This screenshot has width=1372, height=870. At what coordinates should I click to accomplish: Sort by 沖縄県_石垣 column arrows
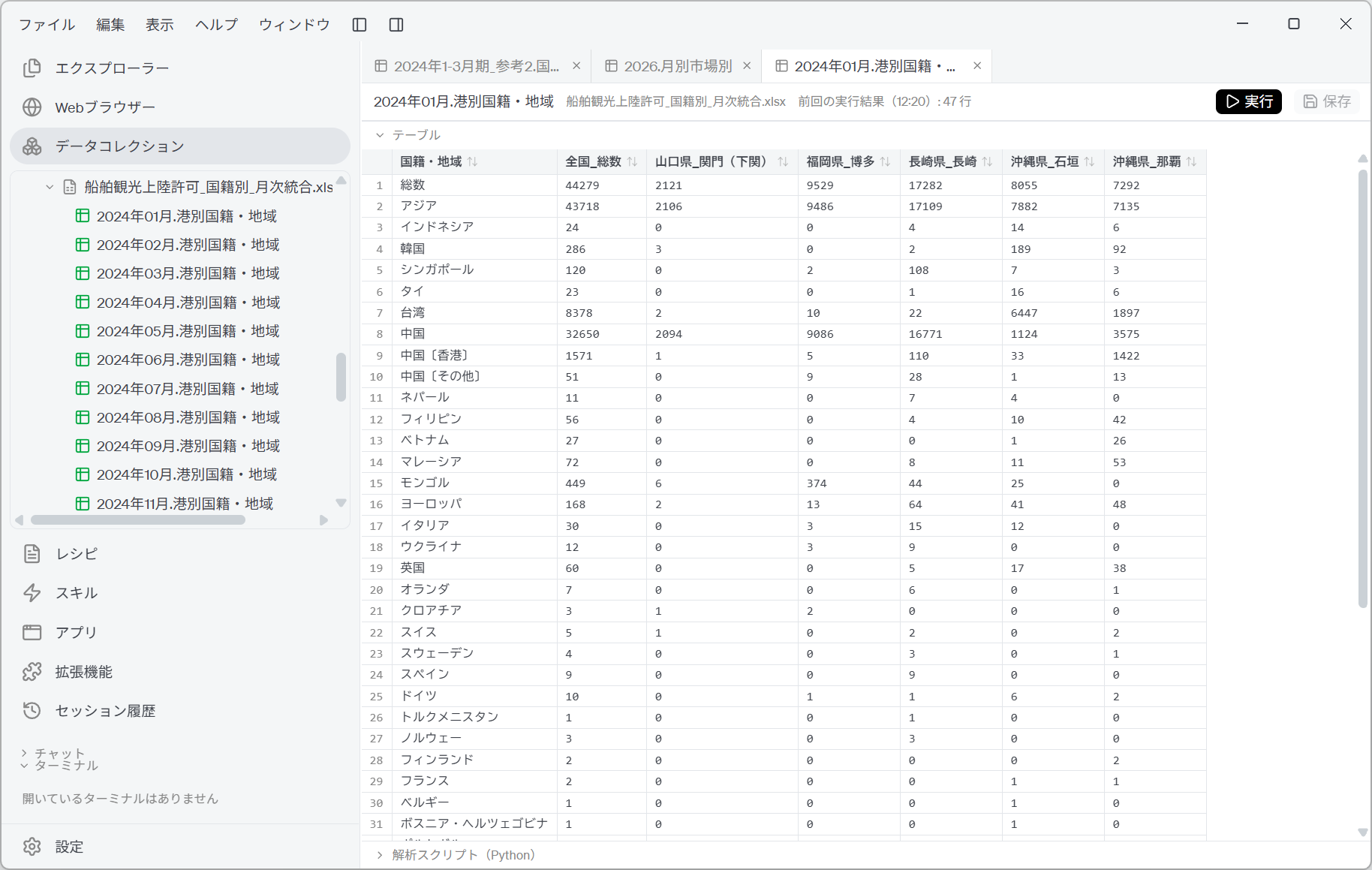(x=1090, y=162)
